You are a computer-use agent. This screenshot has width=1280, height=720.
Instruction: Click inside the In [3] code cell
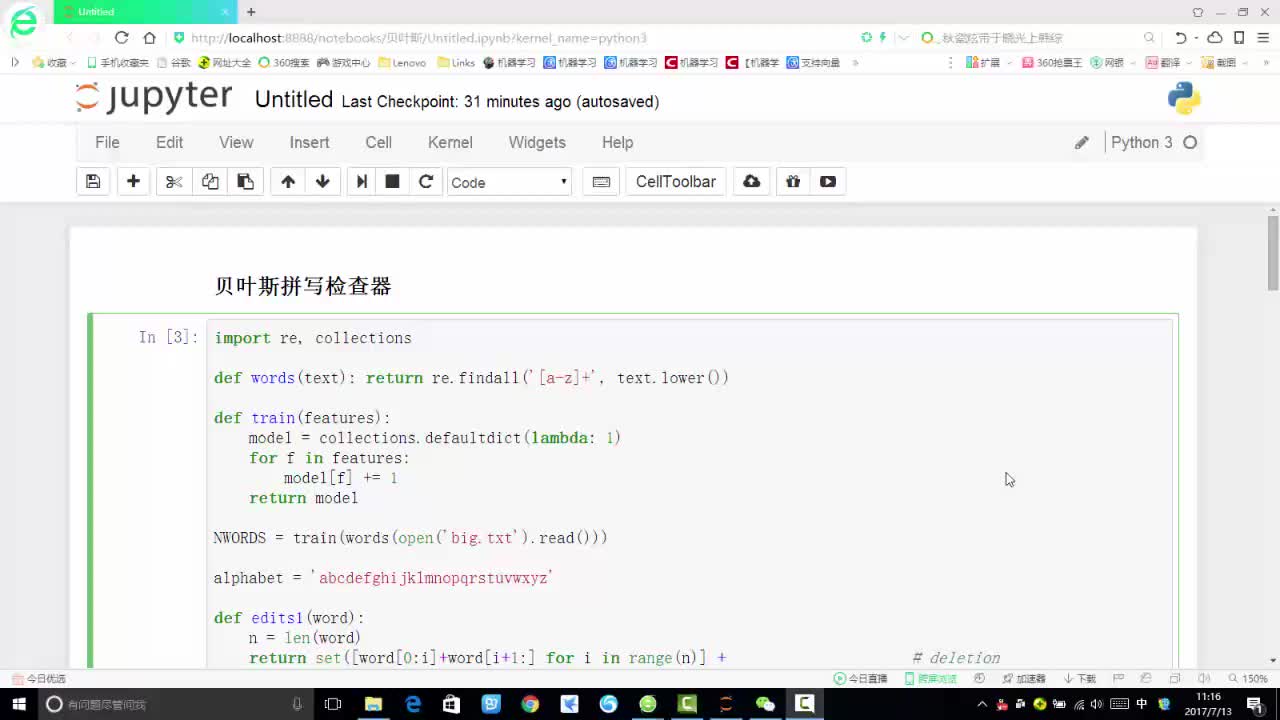click(x=690, y=495)
